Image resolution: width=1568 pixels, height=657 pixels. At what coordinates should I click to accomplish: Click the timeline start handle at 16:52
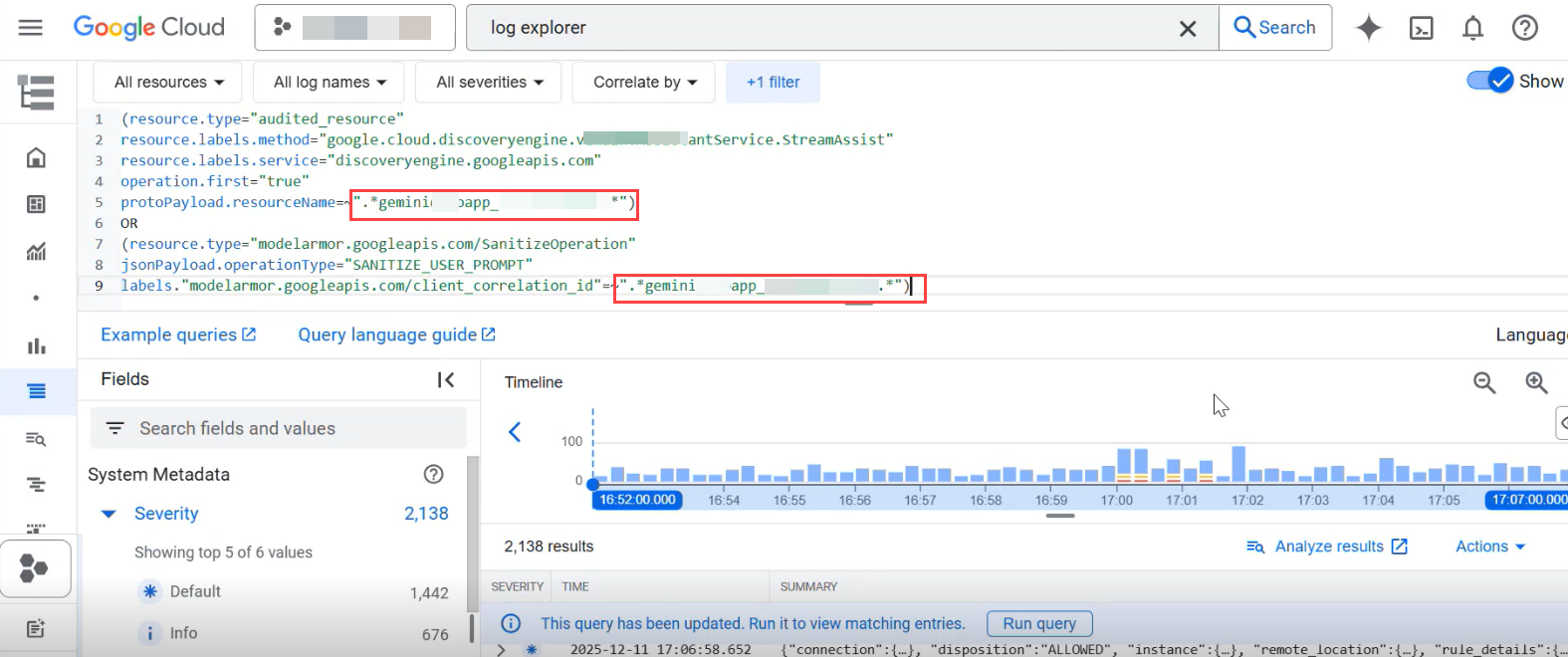pyautogui.click(x=593, y=484)
